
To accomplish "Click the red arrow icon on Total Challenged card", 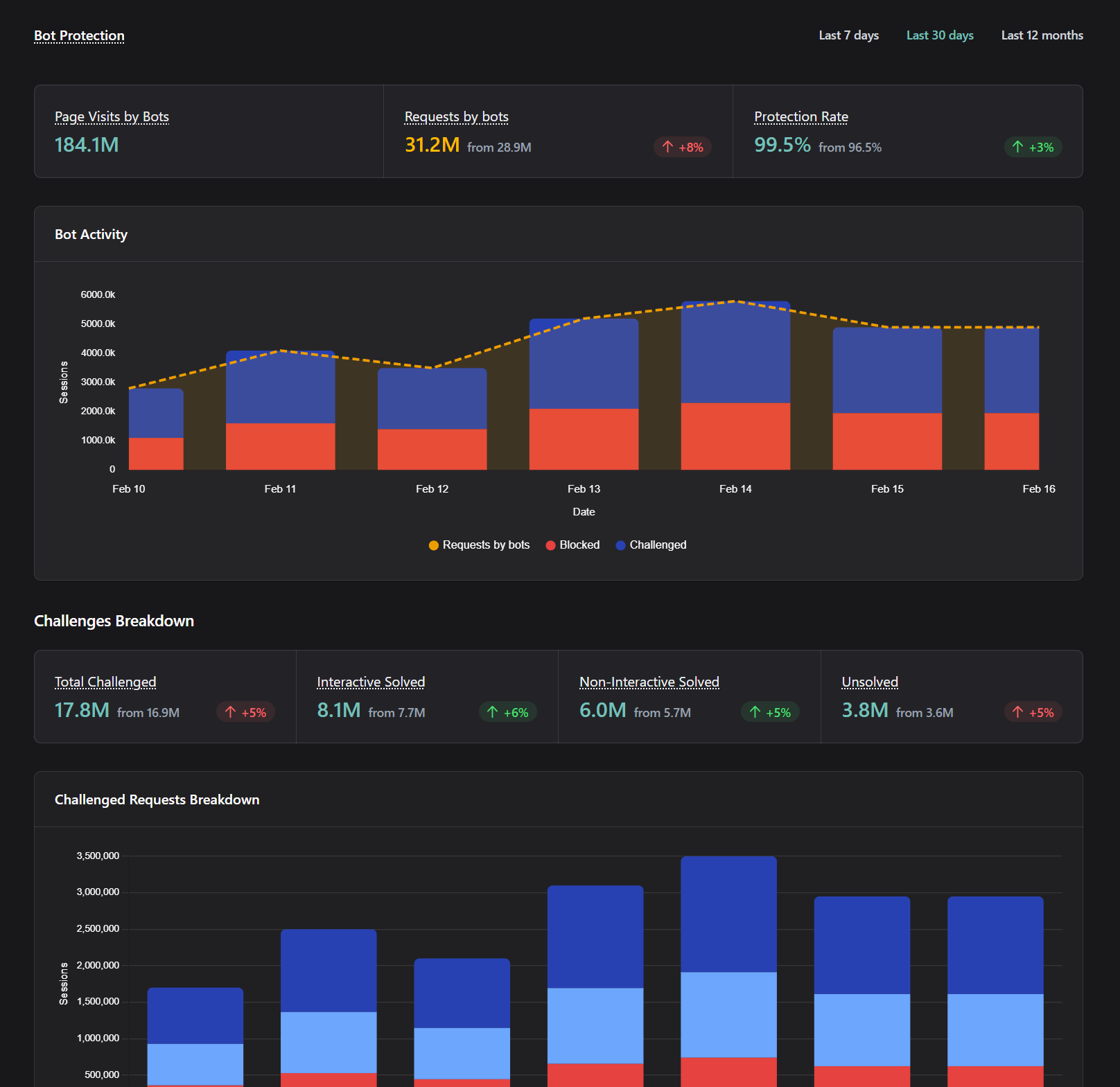I will pos(229,712).
